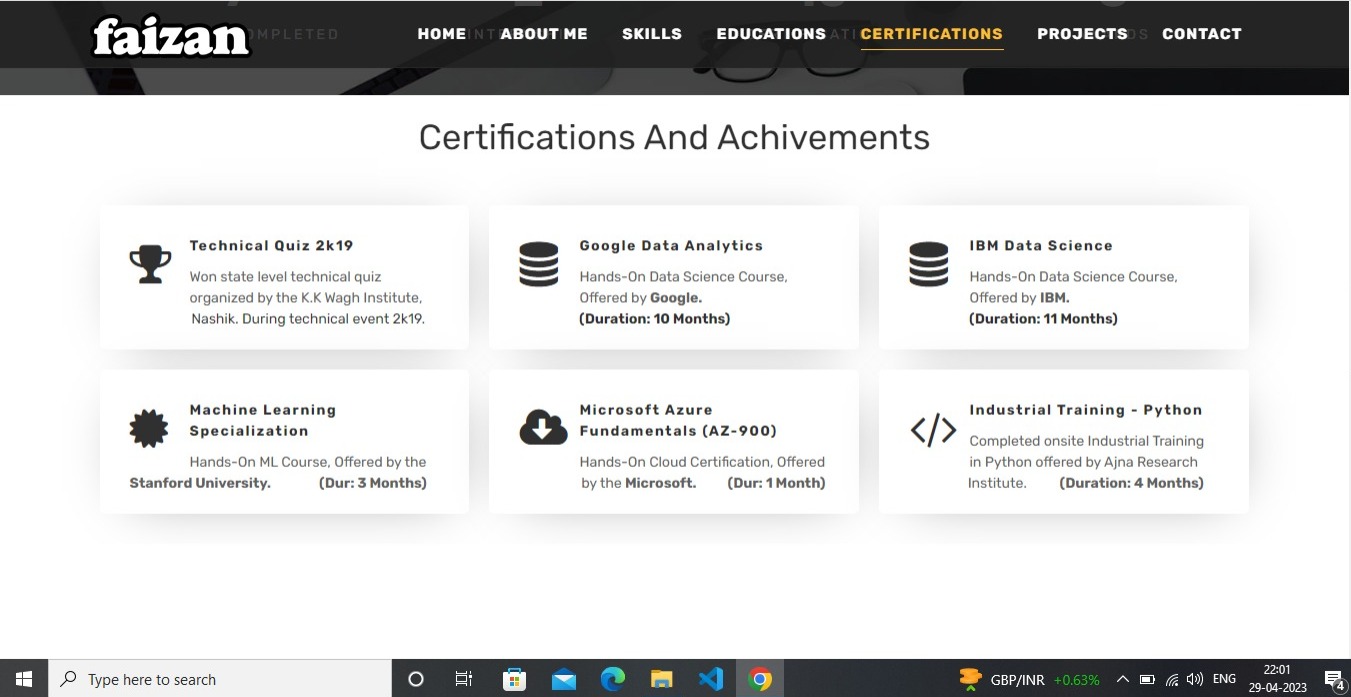Click the gear icon for Machine Learning Specialization
The width and height of the screenshot is (1351, 697).
148,427
